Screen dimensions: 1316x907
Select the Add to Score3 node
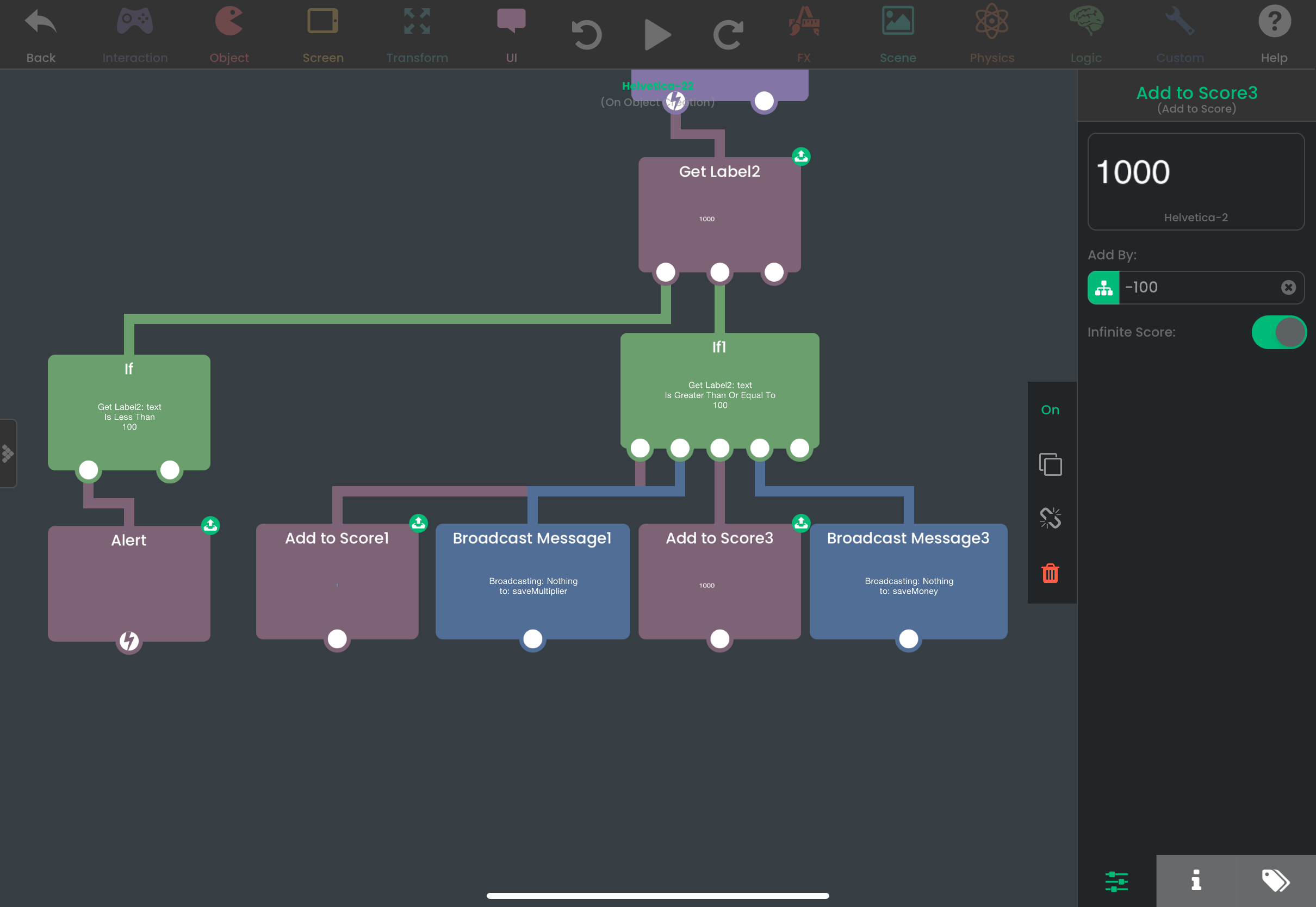[719, 581]
